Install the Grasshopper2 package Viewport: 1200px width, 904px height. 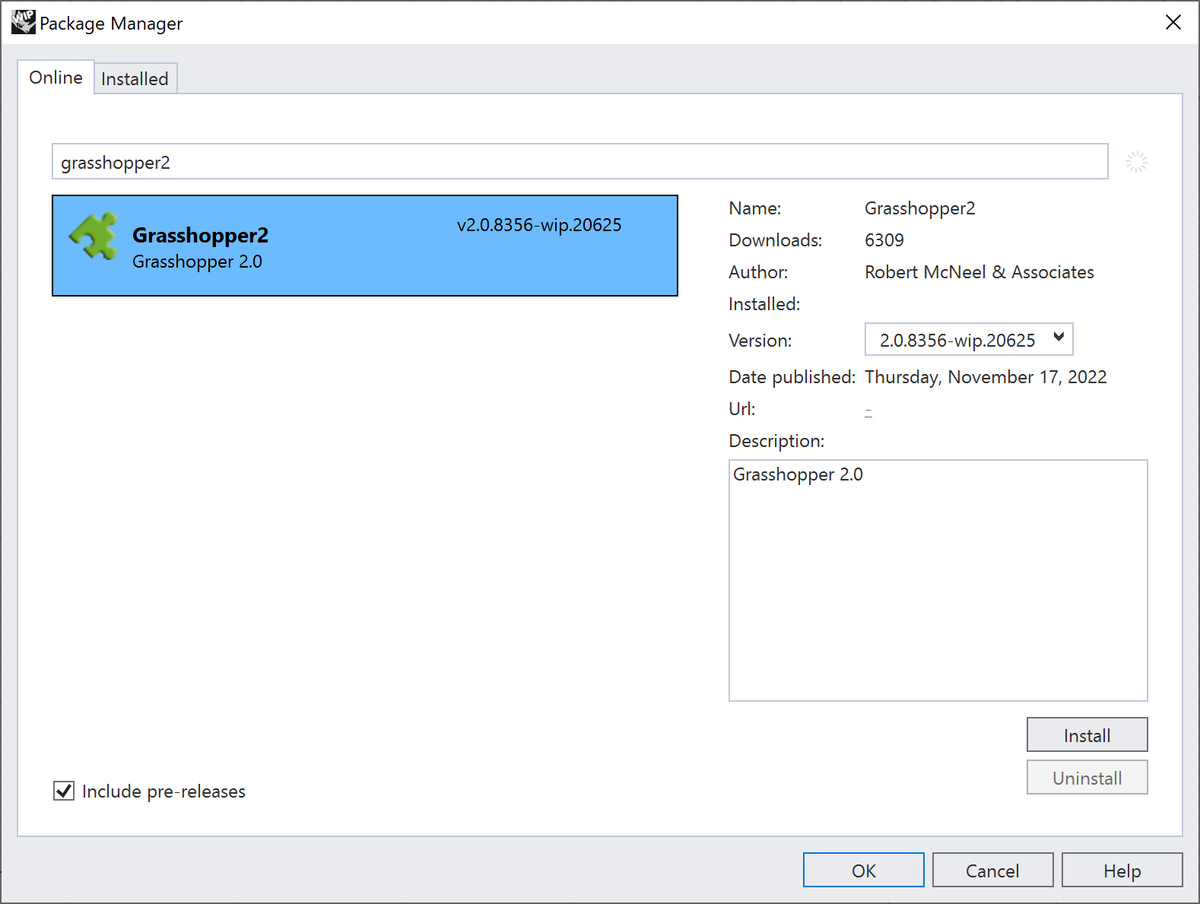[1087, 734]
